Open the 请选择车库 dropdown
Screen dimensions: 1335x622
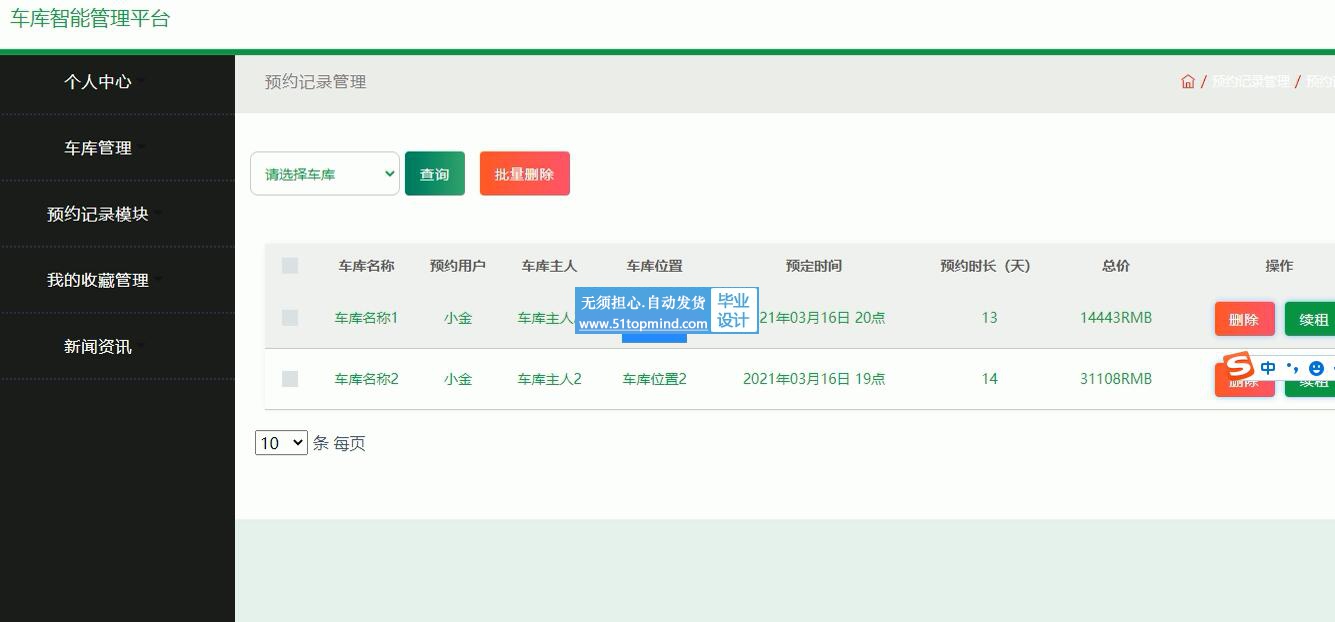click(x=325, y=174)
